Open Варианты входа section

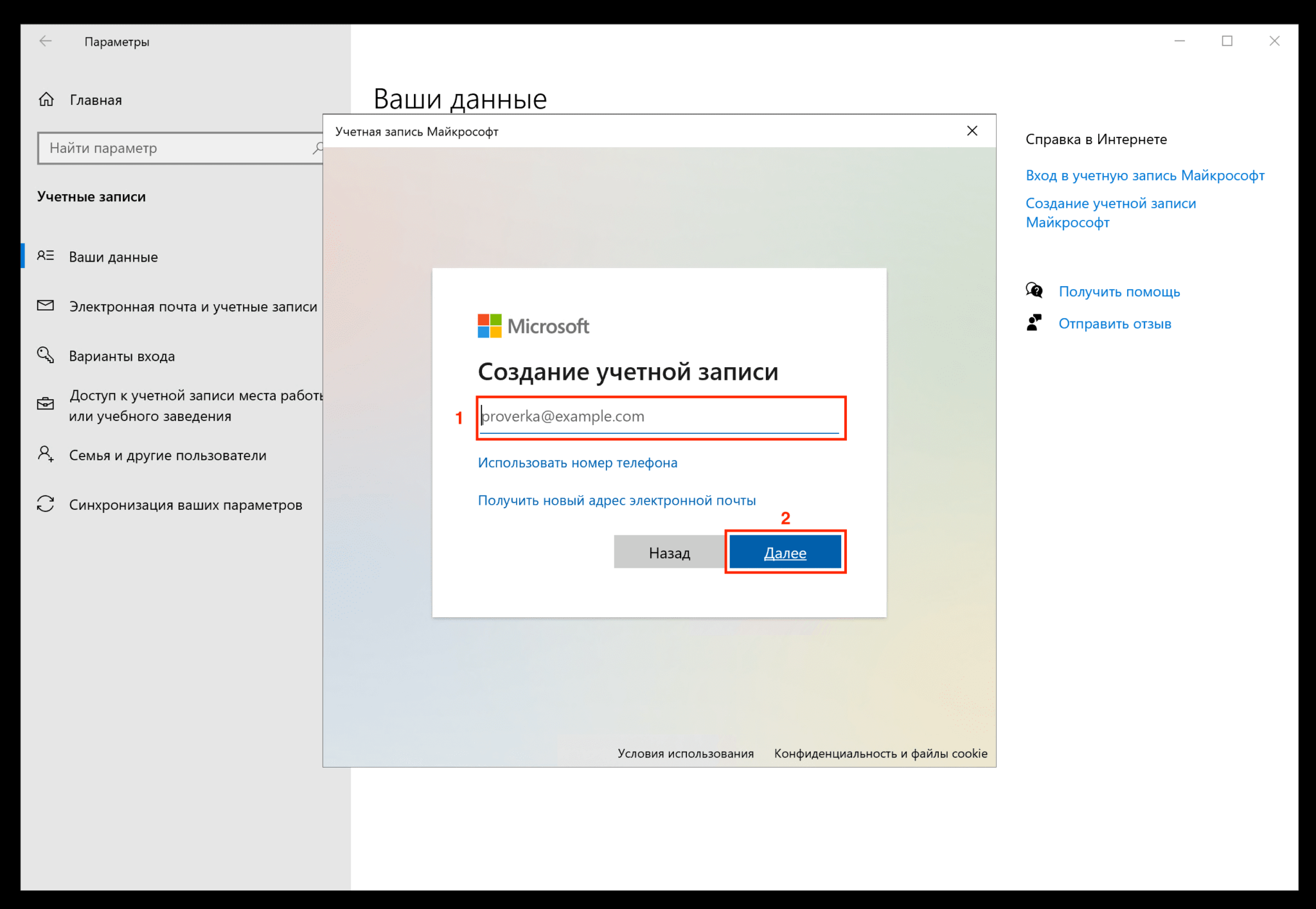(121, 356)
